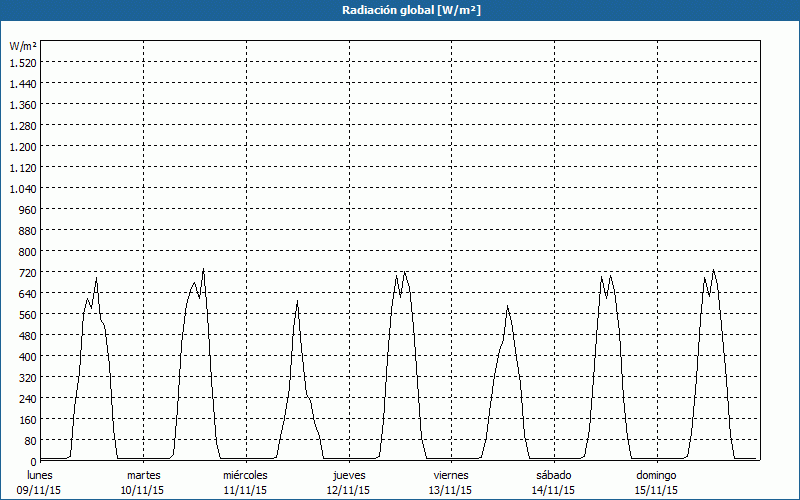Click the 80 value on the Y-axis
Image resolution: width=800 pixels, height=500 pixels.
coord(30,440)
